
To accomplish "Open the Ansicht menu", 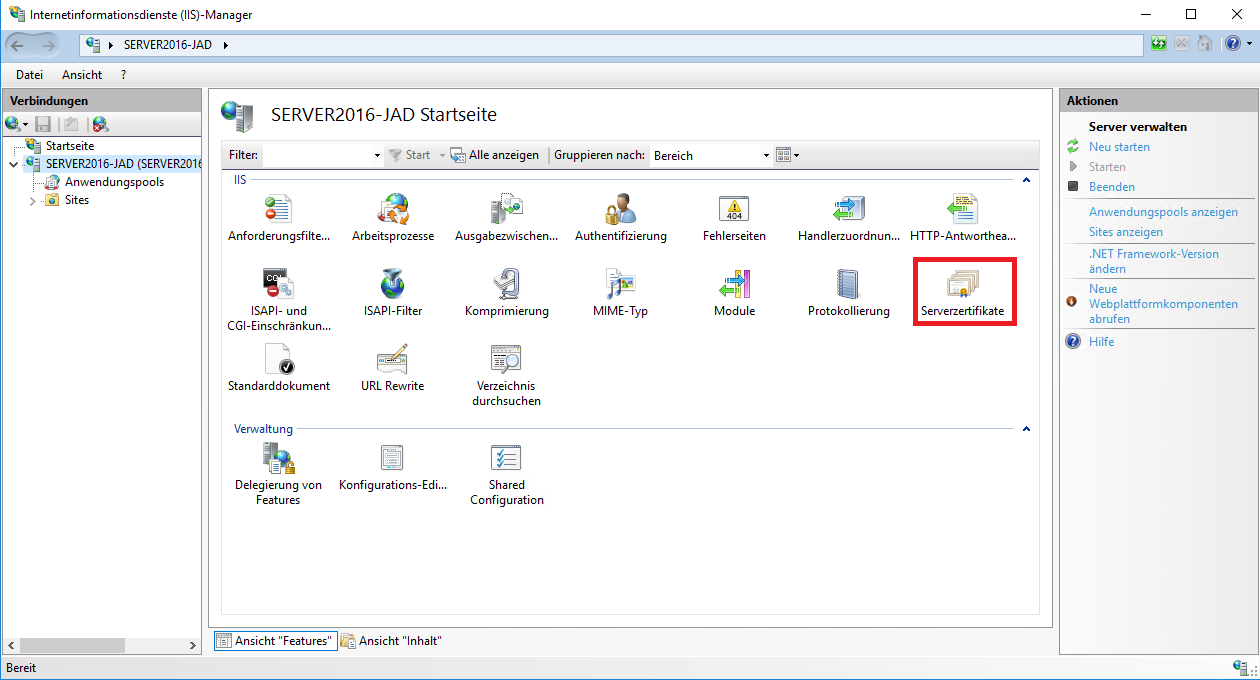I will 82,75.
